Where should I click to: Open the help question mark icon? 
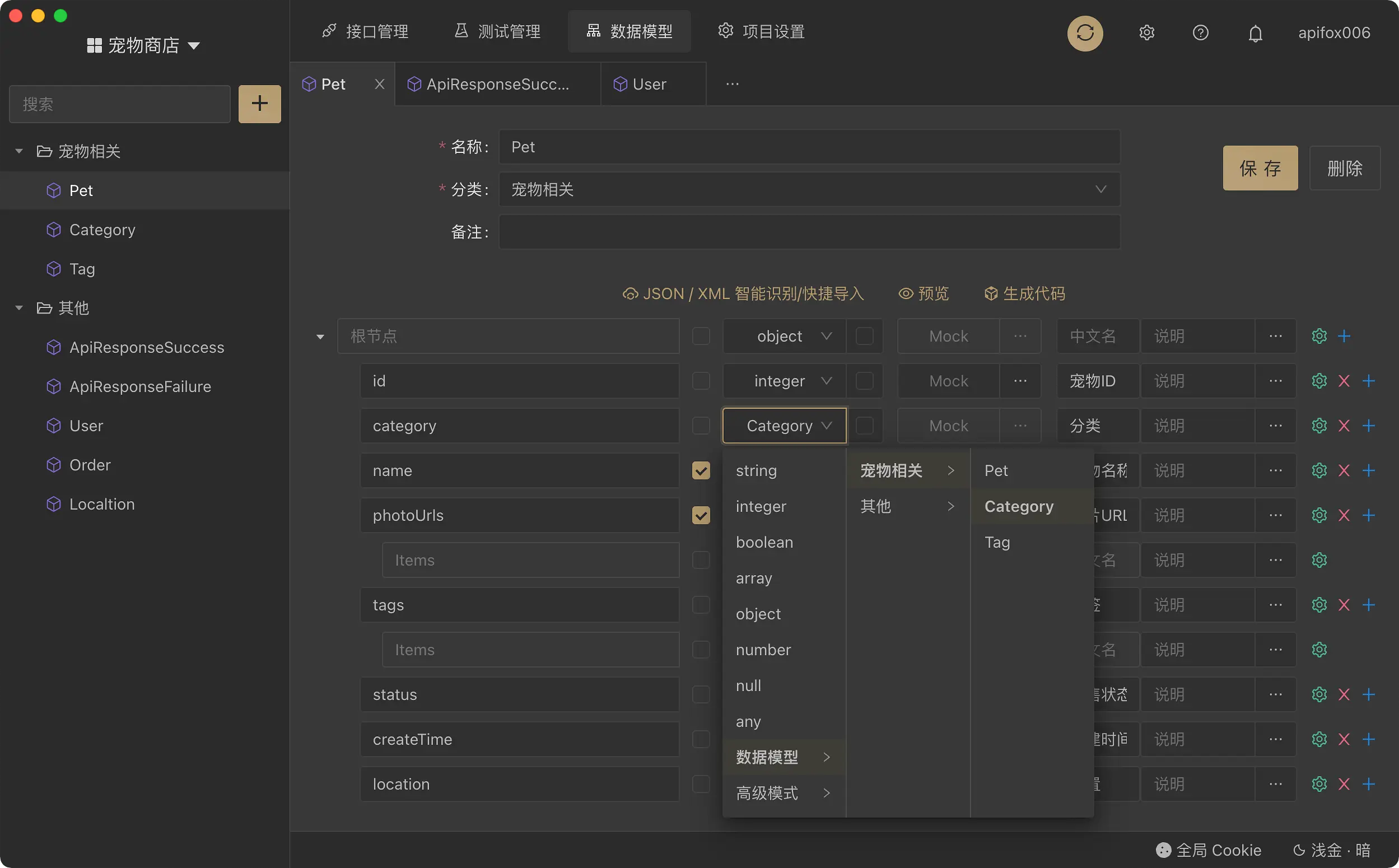pyautogui.click(x=1201, y=32)
